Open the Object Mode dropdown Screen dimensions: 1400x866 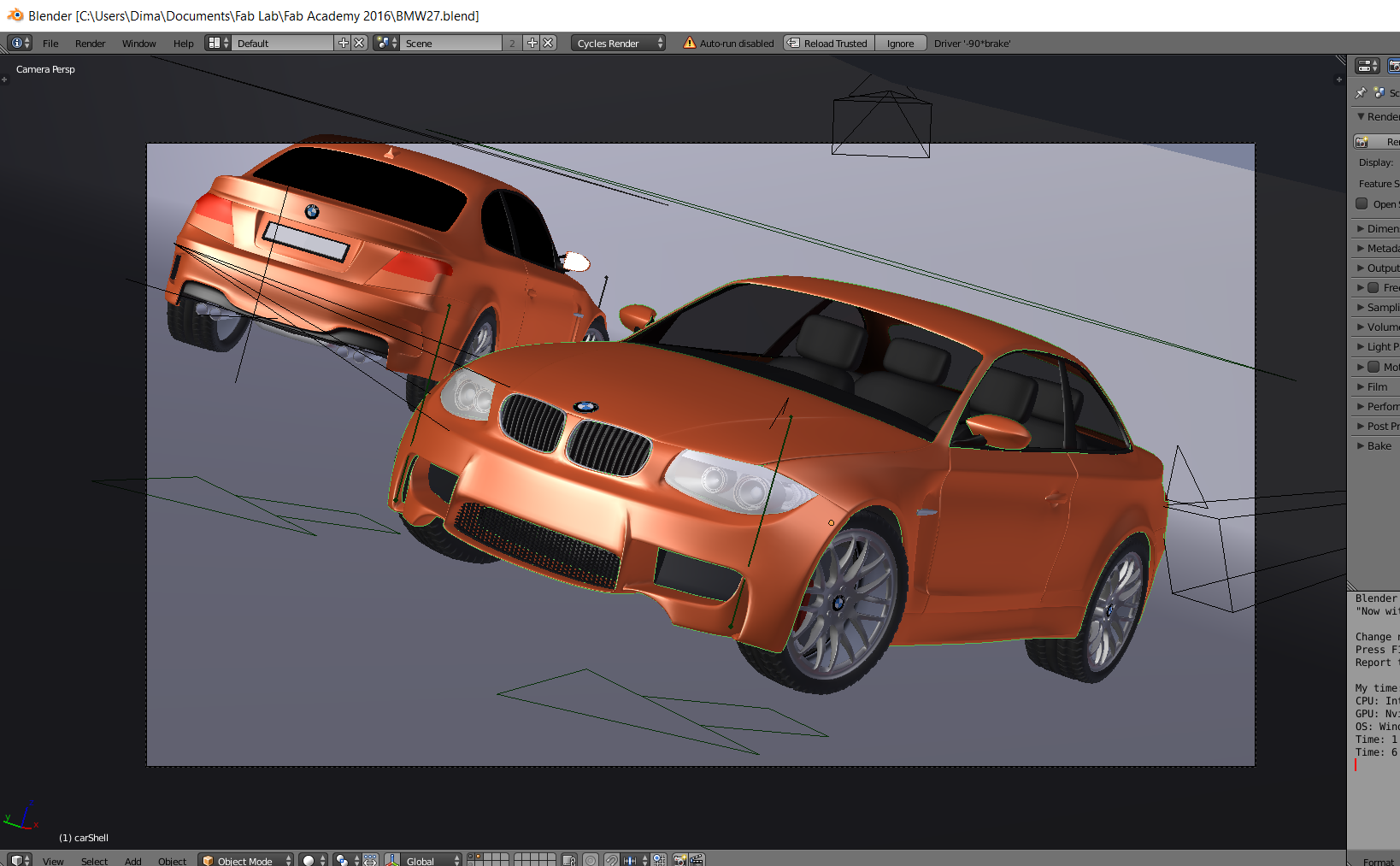246,860
